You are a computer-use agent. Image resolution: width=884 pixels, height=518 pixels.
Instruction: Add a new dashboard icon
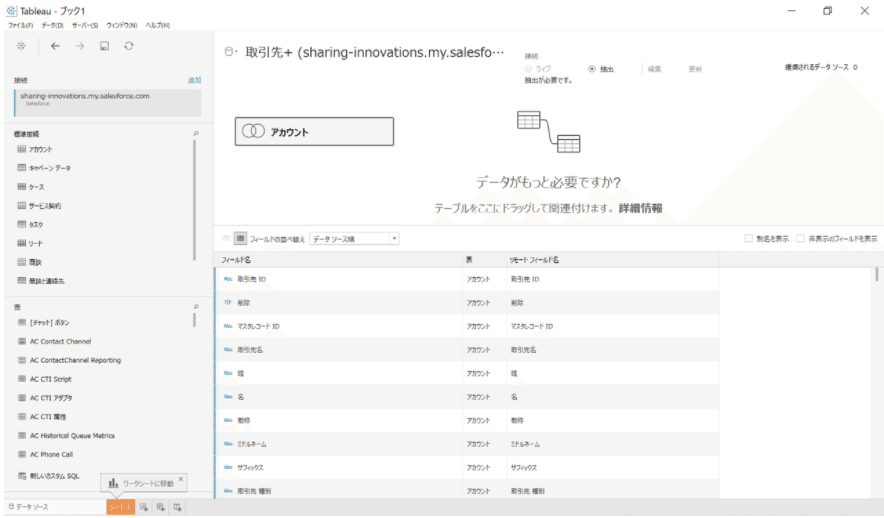click(x=160, y=507)
